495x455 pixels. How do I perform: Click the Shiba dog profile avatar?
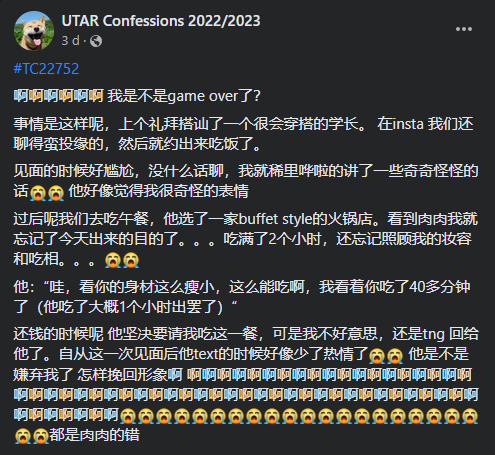[x=34, y=31]
